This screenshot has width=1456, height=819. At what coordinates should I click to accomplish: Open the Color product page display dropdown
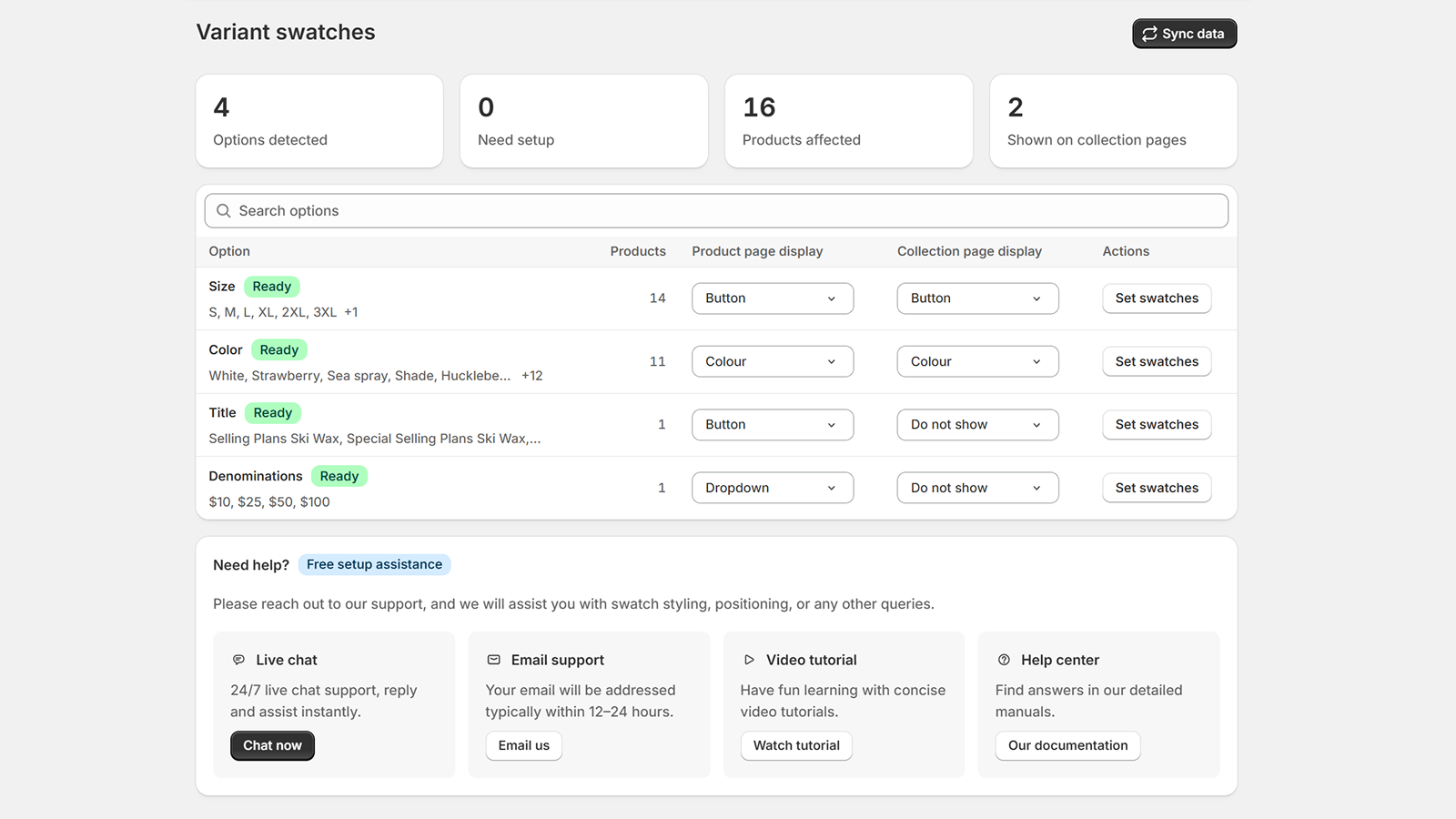(x=773, y=361)
